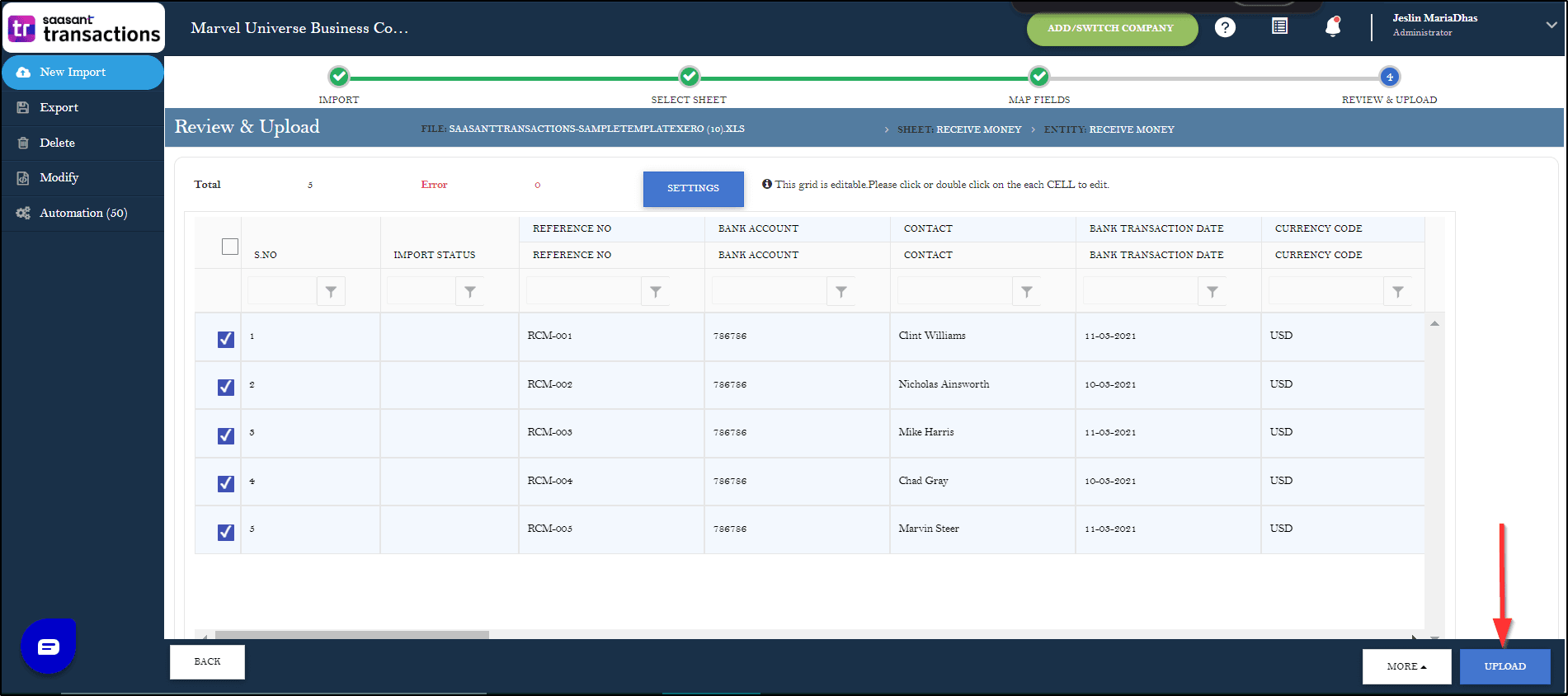Click the Mike Harris contact cell

[x=982, y=433]
